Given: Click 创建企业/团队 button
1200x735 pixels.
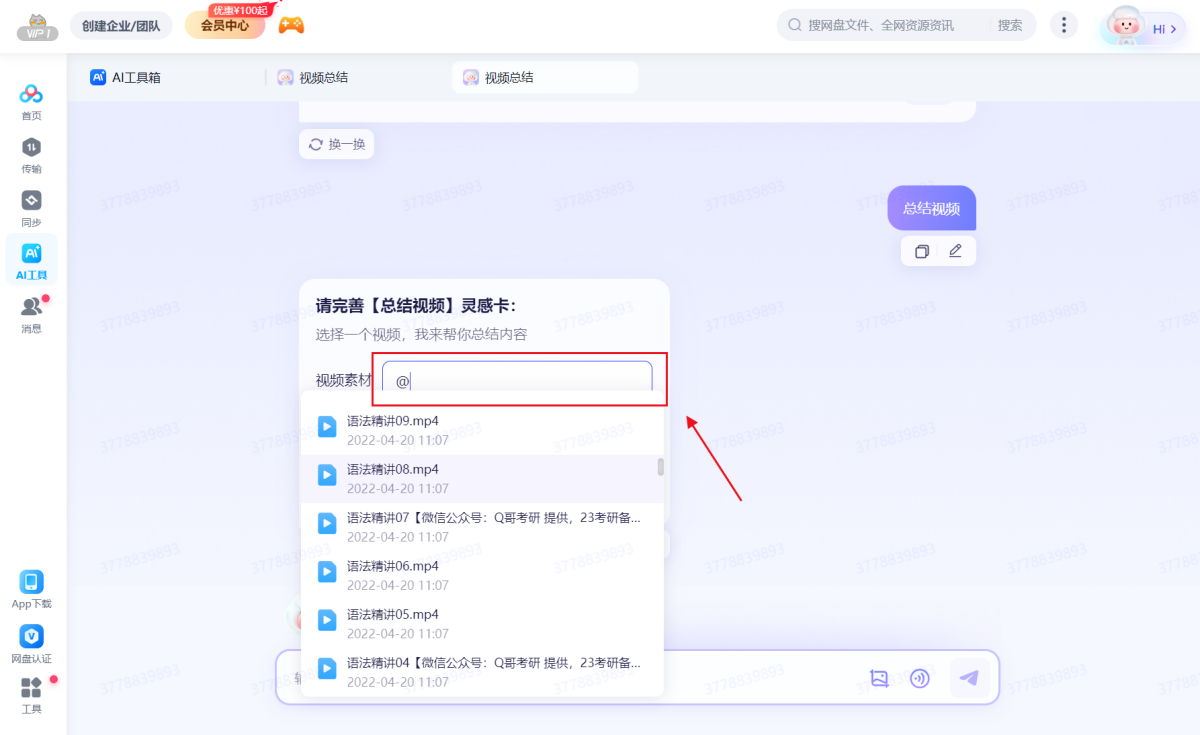Looking at the screenshot, I should pos(121,26).
